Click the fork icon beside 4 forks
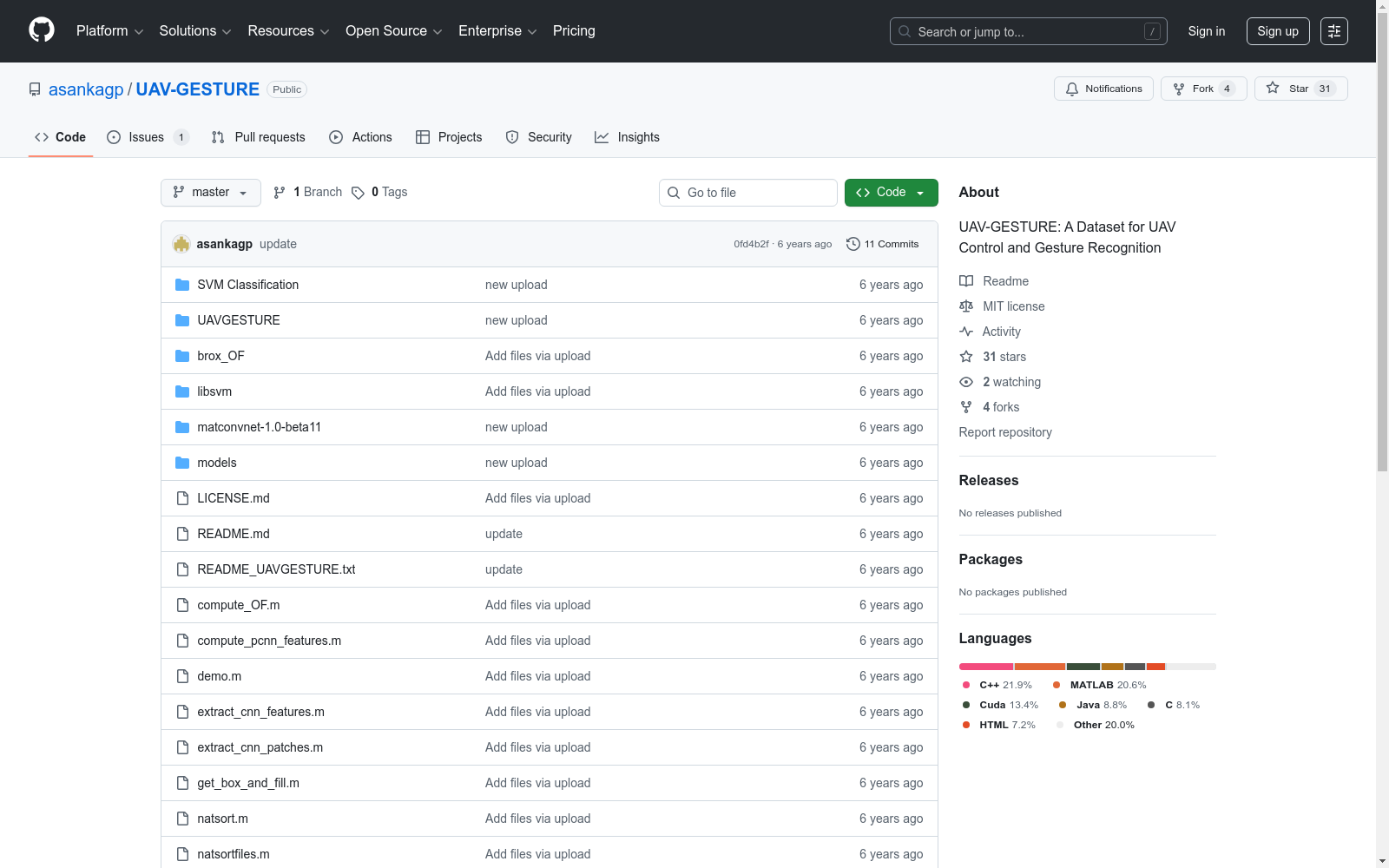Image resolution: width=1389 pixels, height=868 pixels. (x=966, y=407)
